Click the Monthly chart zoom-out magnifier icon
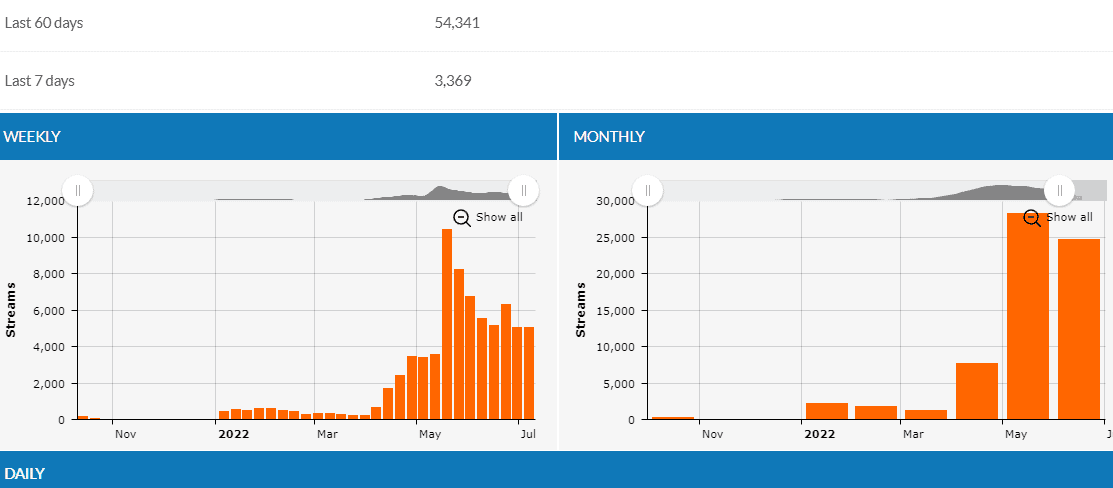The height and width of the screenshot is (488, 1113). pos(1032,217)
